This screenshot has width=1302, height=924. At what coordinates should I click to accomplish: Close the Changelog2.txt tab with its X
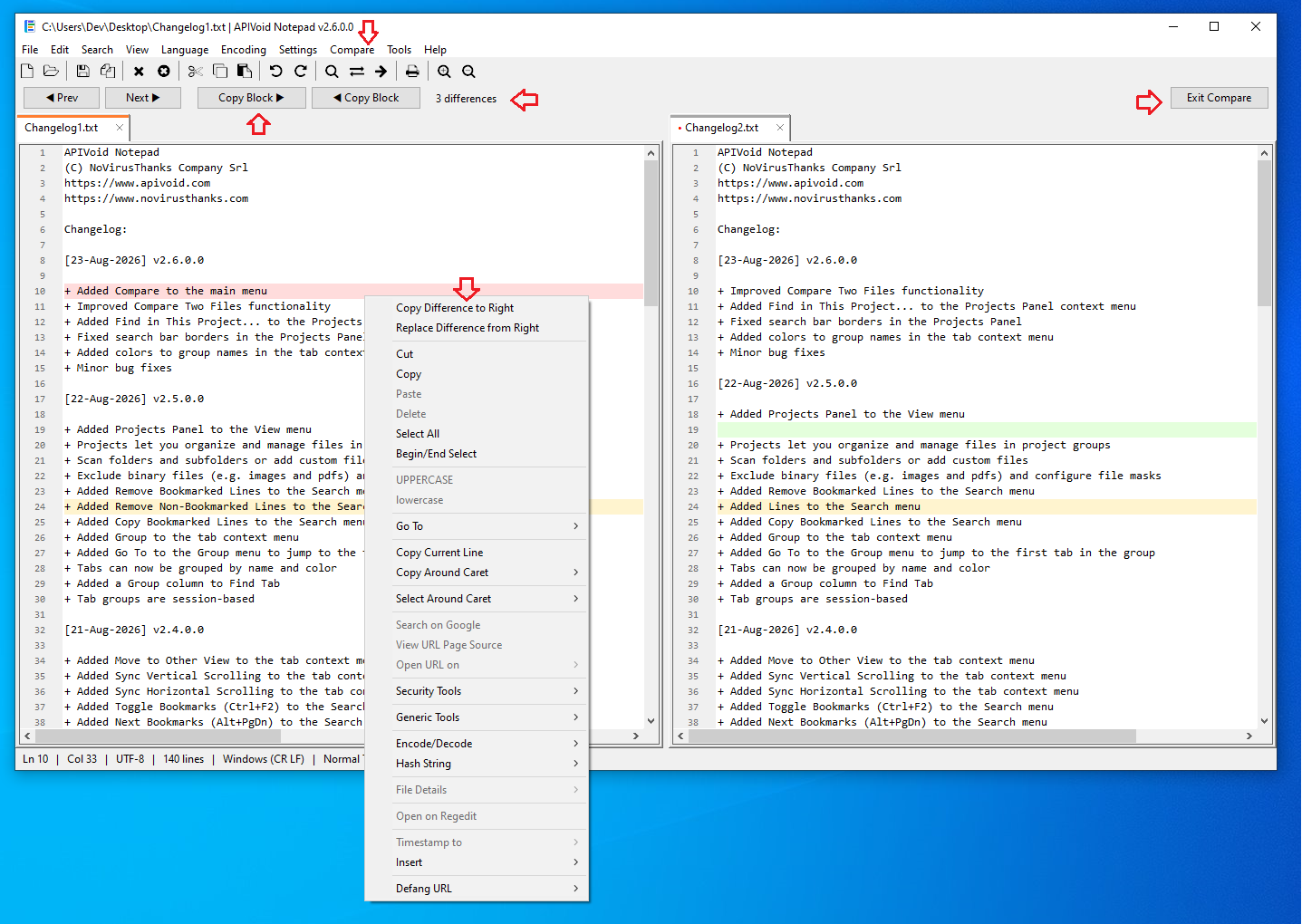click(x=780, y=128)
